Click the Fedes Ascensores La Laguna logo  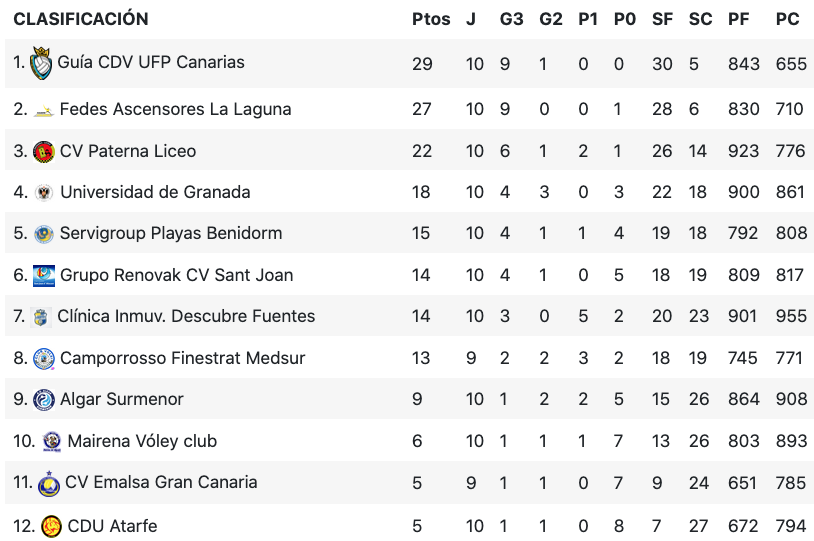click(x=43, y=110)
